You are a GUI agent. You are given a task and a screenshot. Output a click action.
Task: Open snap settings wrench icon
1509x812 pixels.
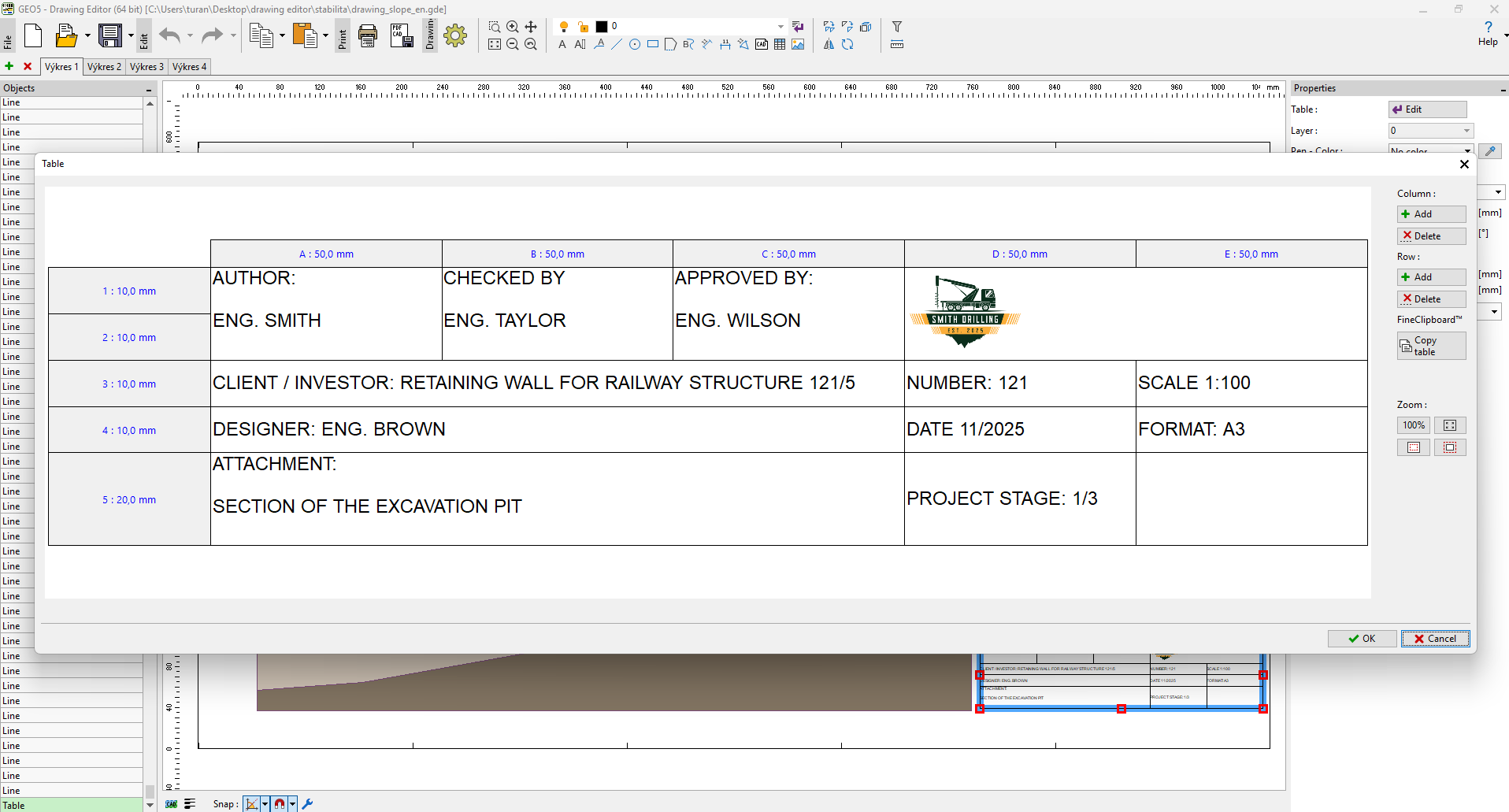(308, 804)
